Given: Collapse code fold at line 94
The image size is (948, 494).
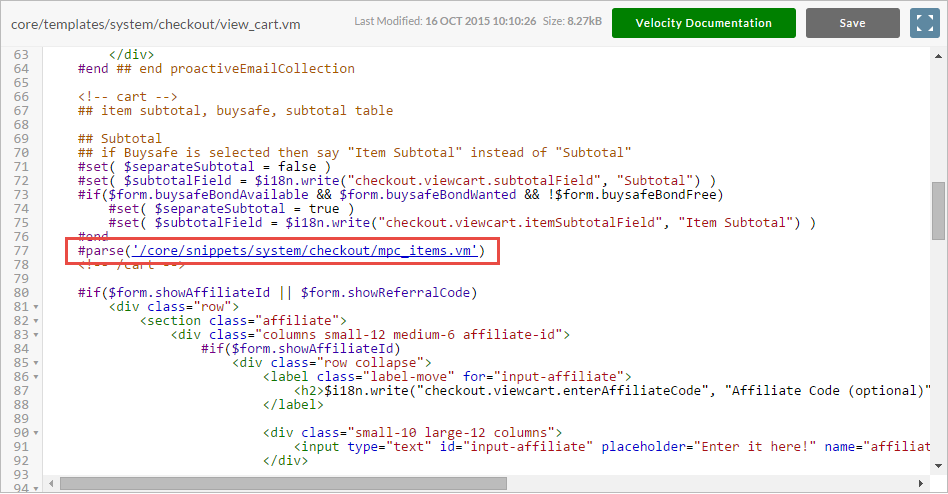Looking at the screenshot, I should (x=36, y=489).
